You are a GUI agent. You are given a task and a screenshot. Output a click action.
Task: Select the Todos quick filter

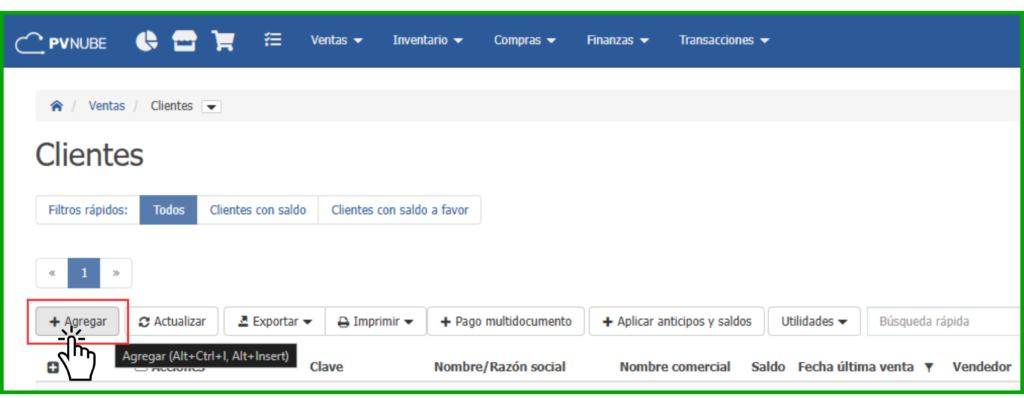tap(168, 210)
